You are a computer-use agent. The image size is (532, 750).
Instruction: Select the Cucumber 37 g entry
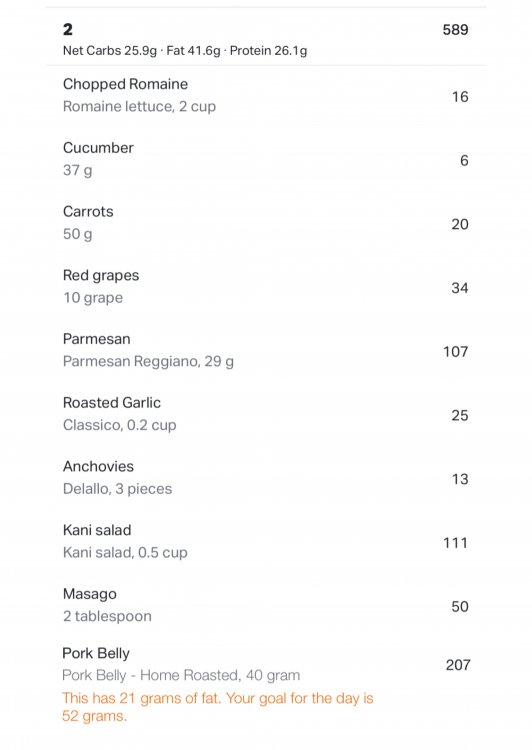tap(266, 159)
